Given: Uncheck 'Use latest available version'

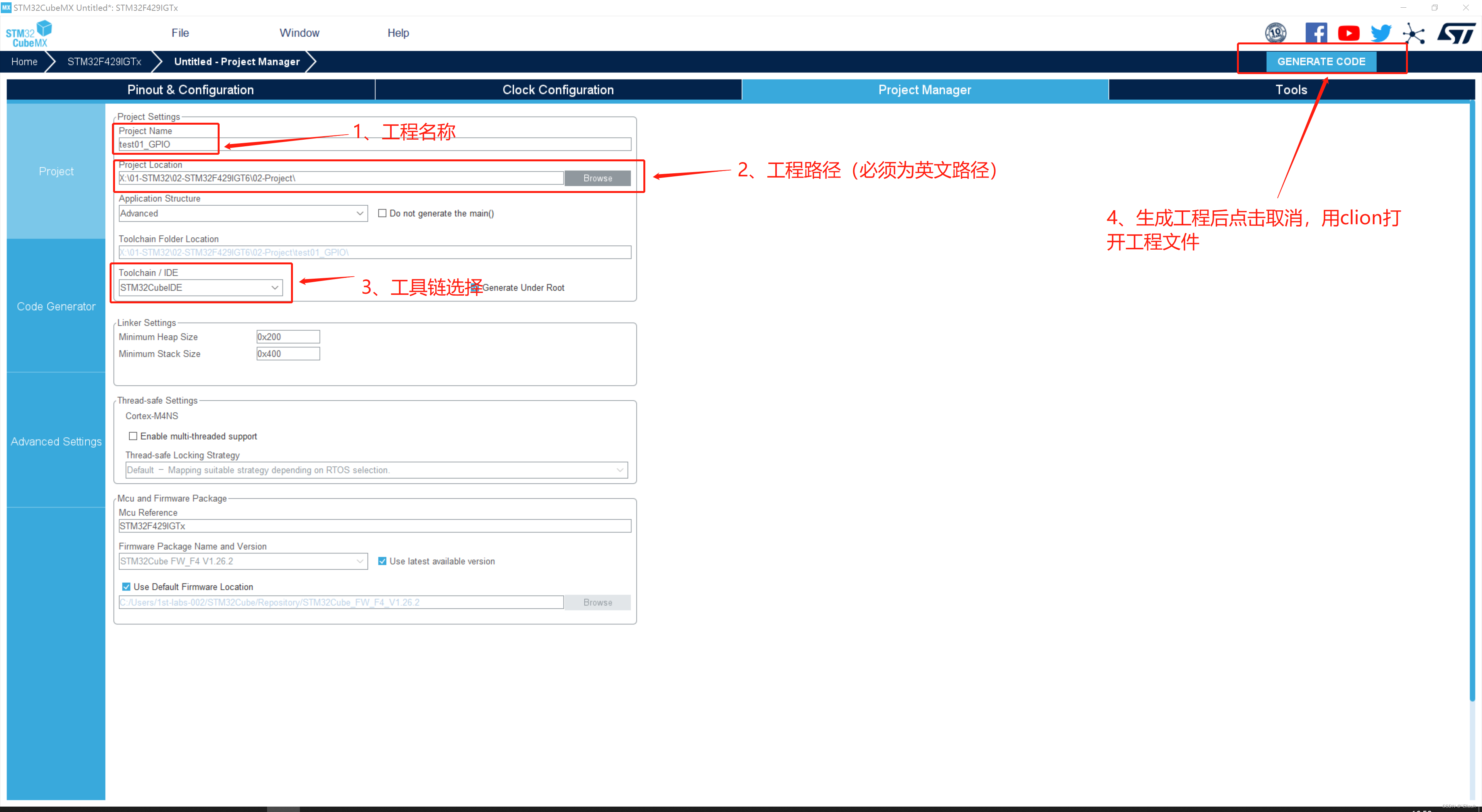Looking at the screenshot, I should click(x=382, y=561).
